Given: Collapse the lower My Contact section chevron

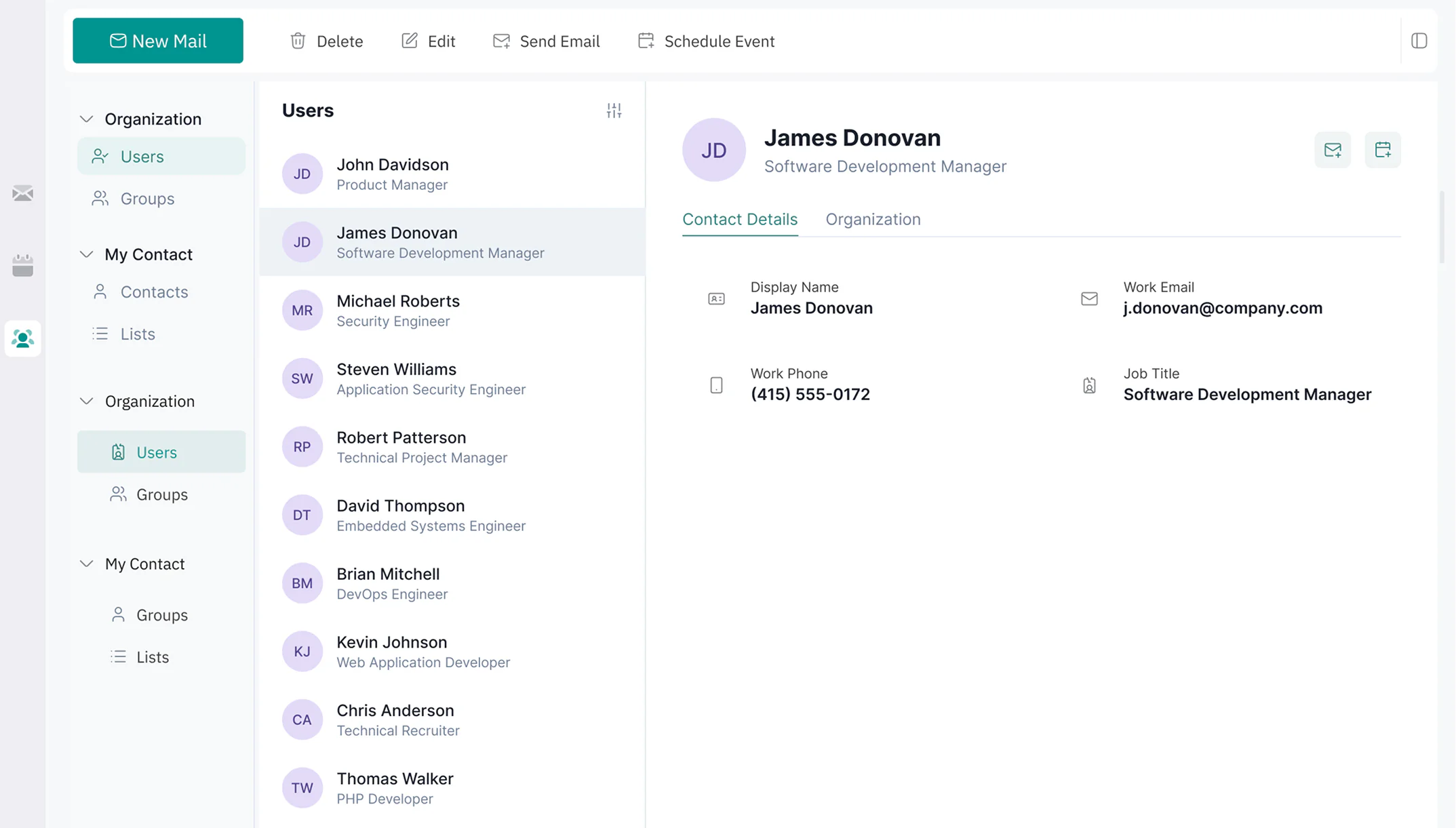Looking at the screenshot, I should [86, 564].
